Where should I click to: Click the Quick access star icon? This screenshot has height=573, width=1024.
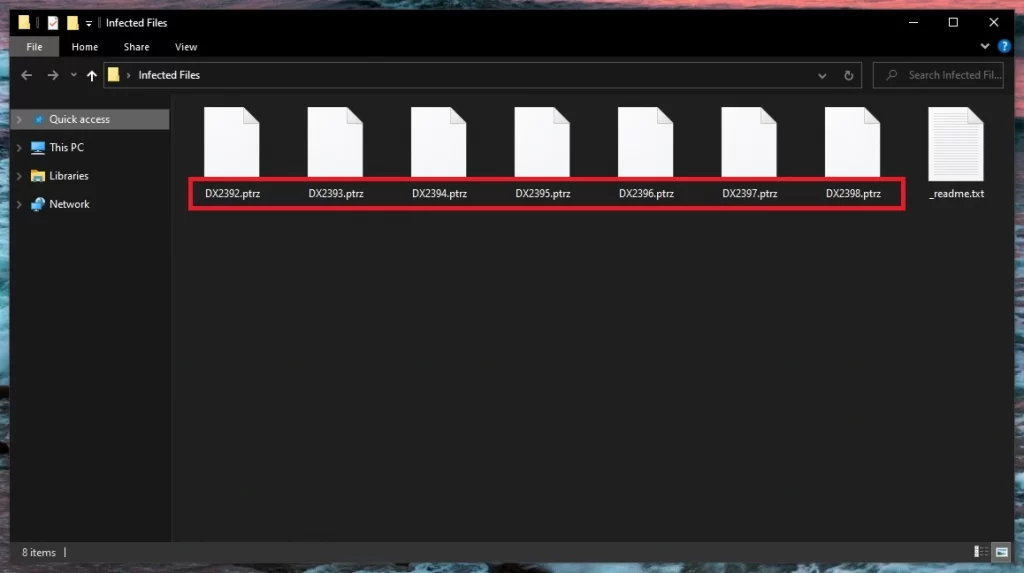pos(39,120)
